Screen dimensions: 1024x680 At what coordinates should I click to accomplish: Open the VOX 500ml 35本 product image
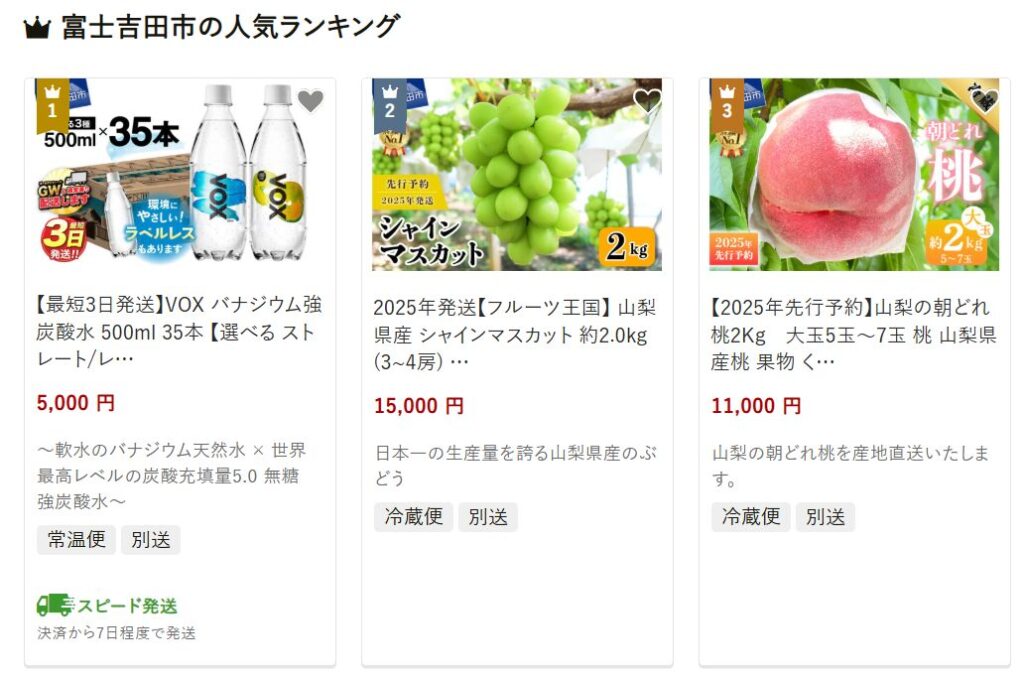pos(180,174)
